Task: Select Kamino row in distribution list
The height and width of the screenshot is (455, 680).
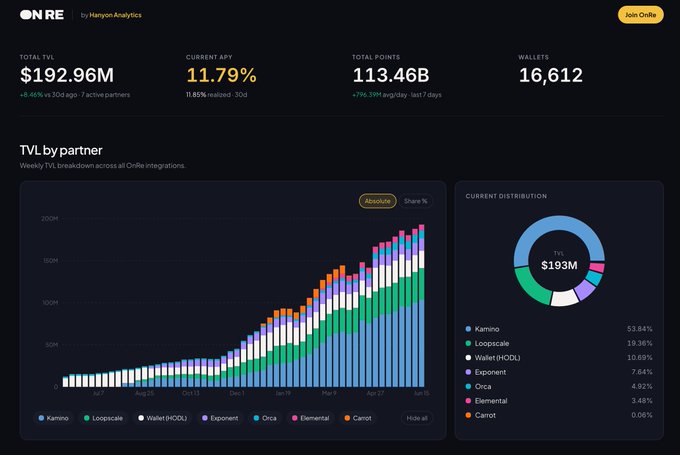Action: [559, 329]
